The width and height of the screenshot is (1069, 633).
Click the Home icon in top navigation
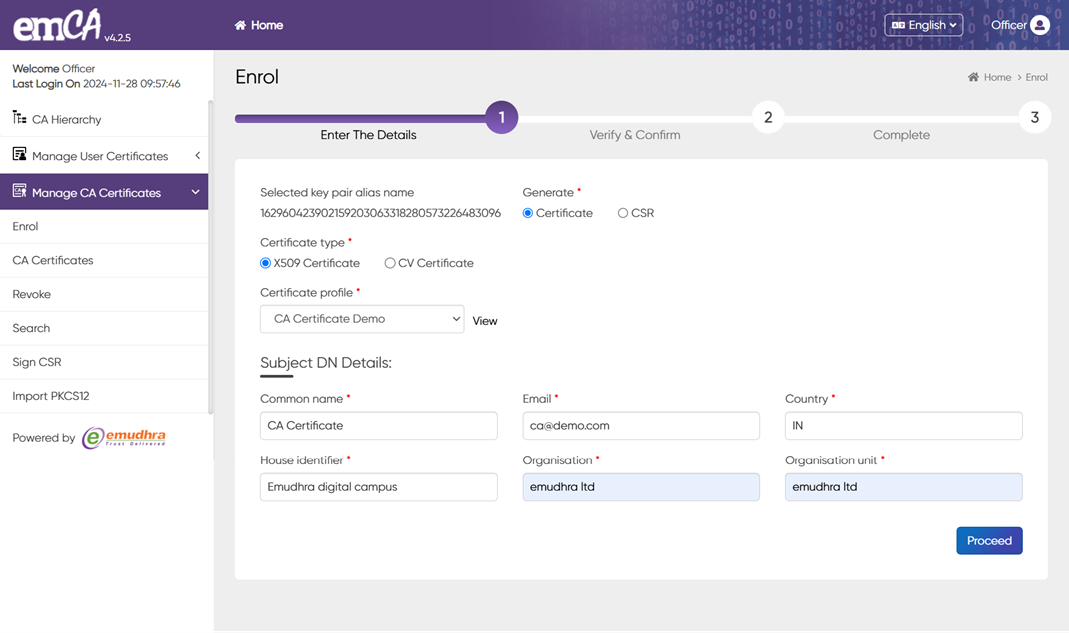[240, 25]
